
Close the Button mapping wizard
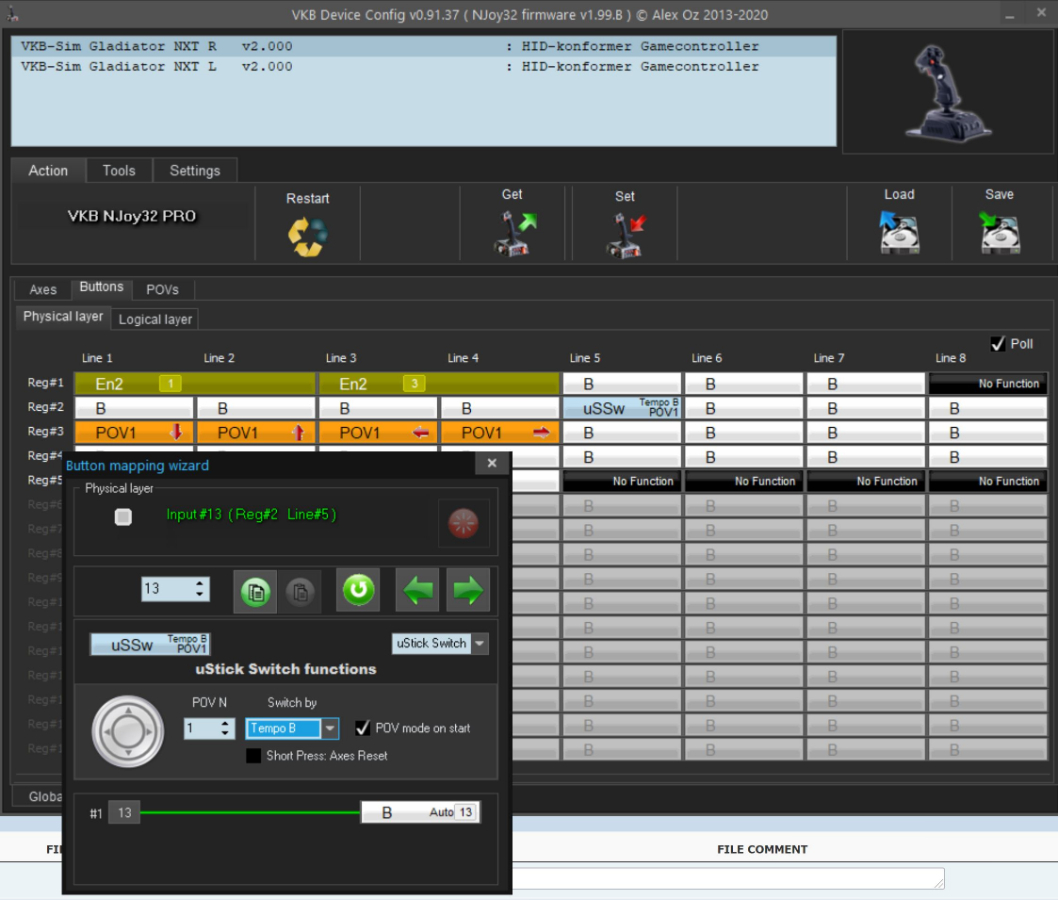492,463
